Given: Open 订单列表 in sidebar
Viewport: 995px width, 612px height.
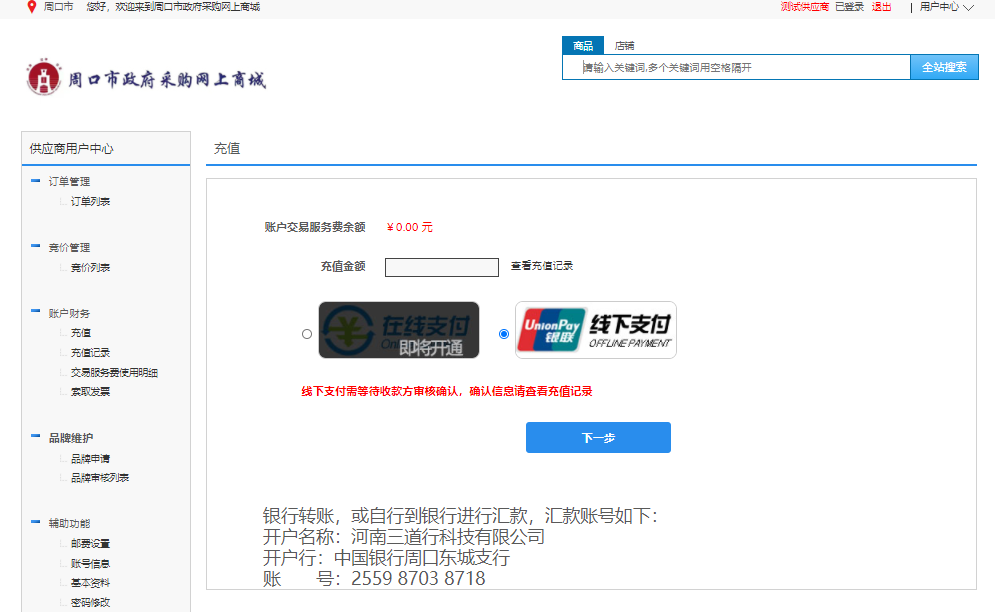Looking at the screenshot, I should click(90, 201).
